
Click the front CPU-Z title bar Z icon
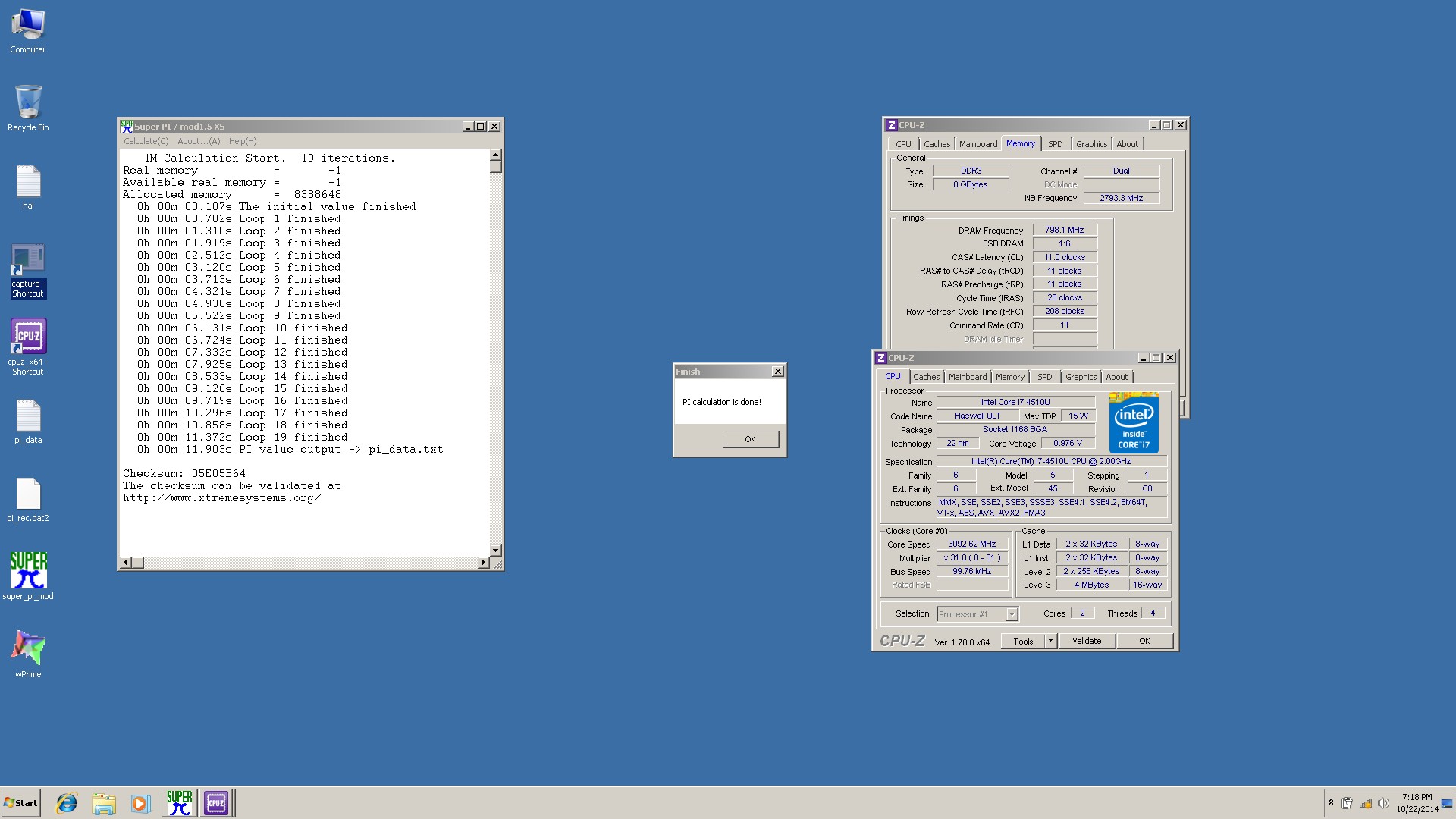pyautogui.click(x=880, y=358)
